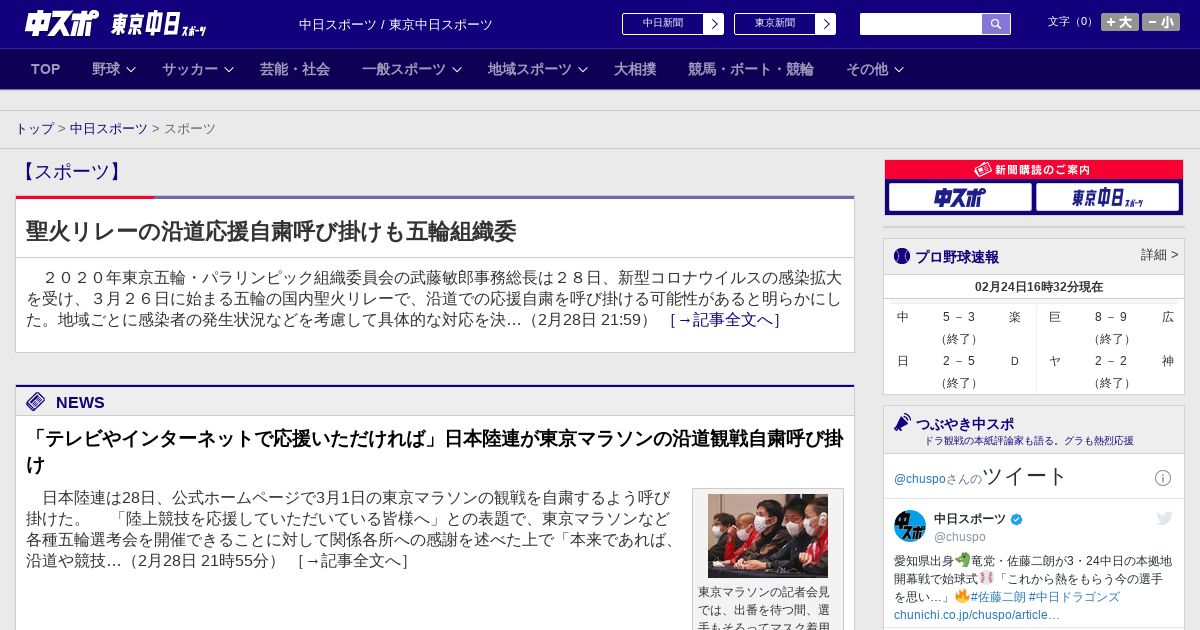Click 中日スポーツ breadcrumb link
Viewport: 1200px width, 630px height.
point(109,129)
